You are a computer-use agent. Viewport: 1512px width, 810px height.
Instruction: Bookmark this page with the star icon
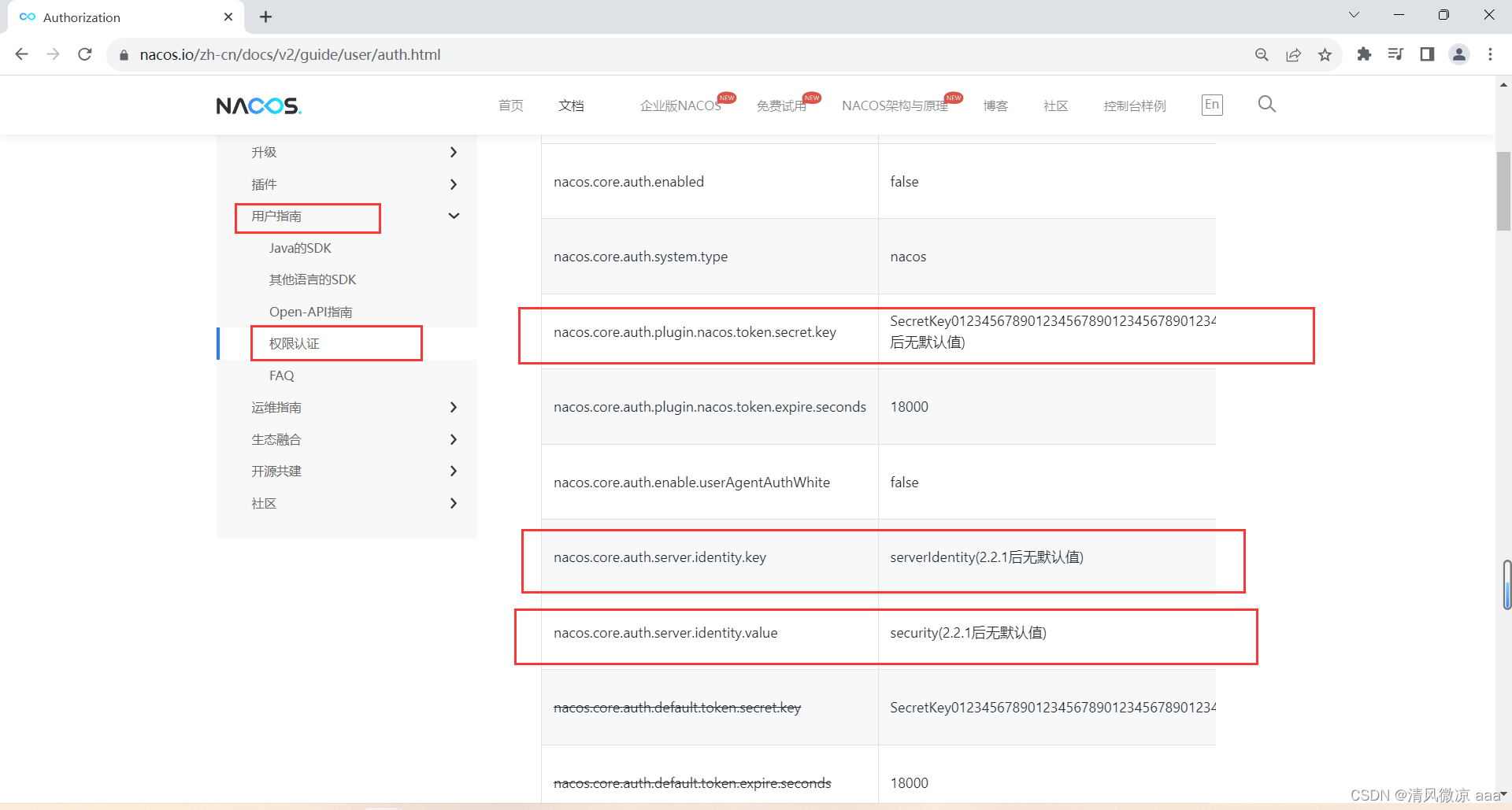point(1325,54)
